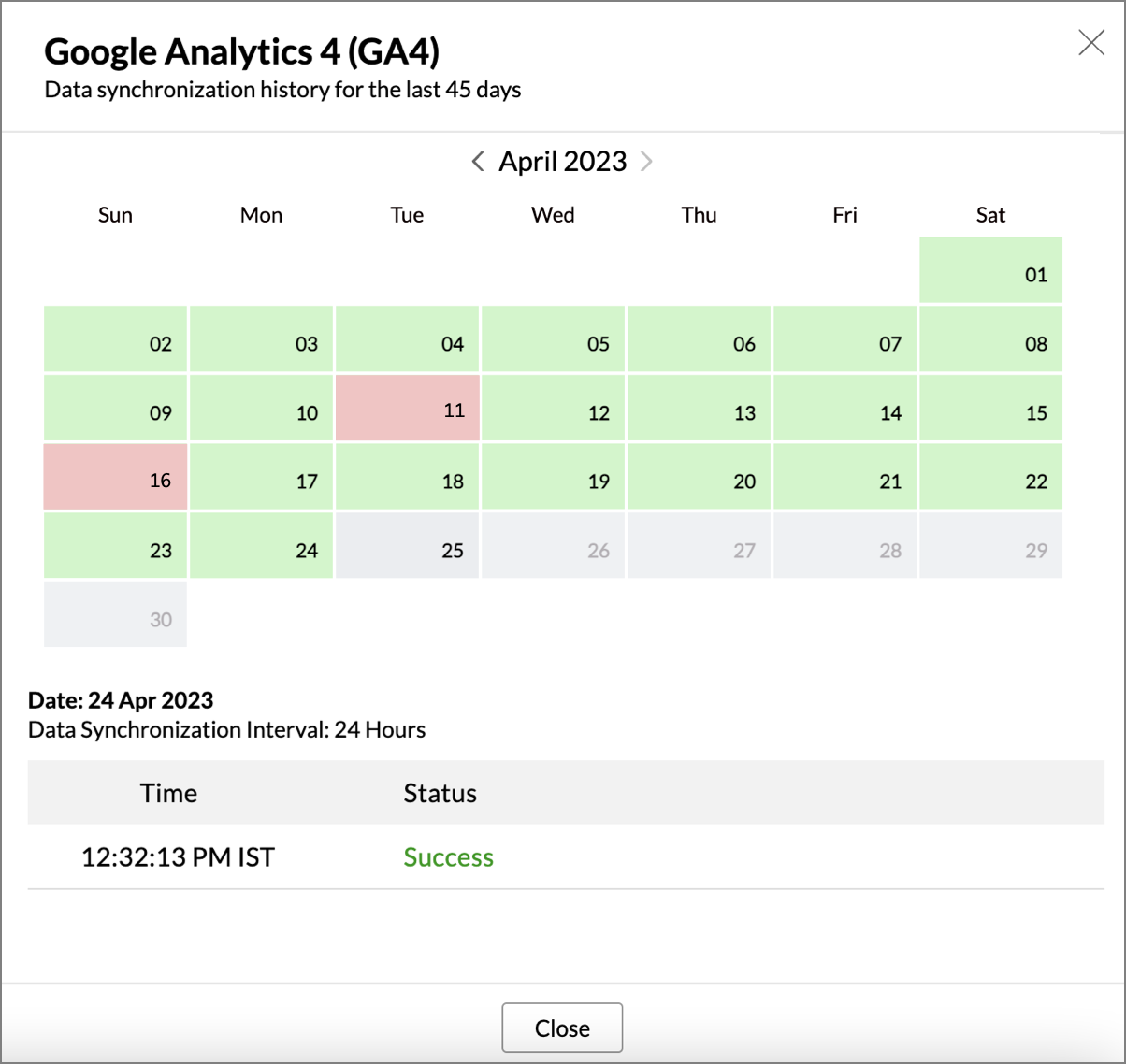The width and height of the screenshot is (1126, 1064).
Task: Select the red-highlighted April 16 cell
Action: (116, 477)
